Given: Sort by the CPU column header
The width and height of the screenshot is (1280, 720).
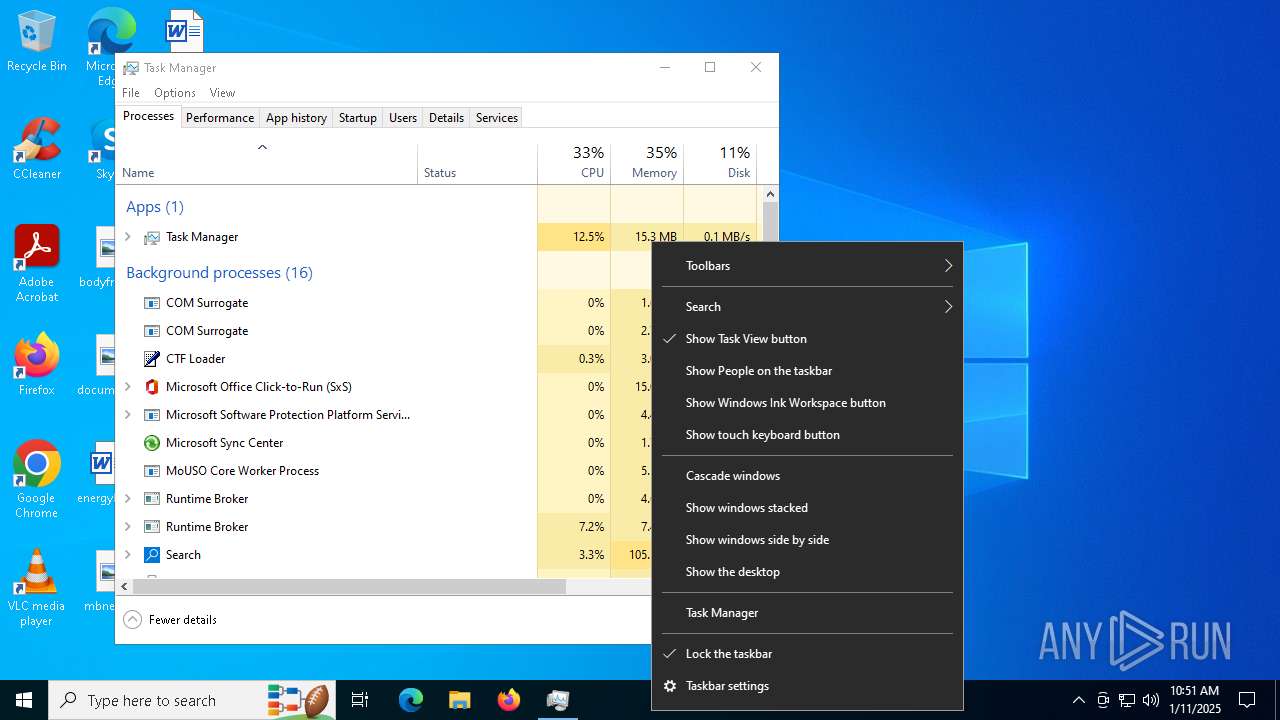Looking at the screenshot, I should point(574,163).
